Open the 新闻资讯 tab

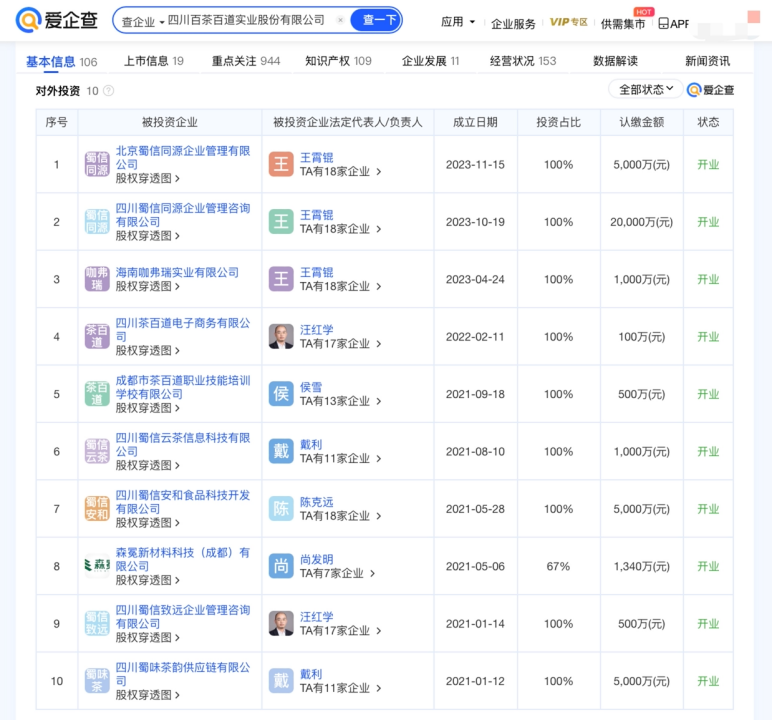(708, 61)
